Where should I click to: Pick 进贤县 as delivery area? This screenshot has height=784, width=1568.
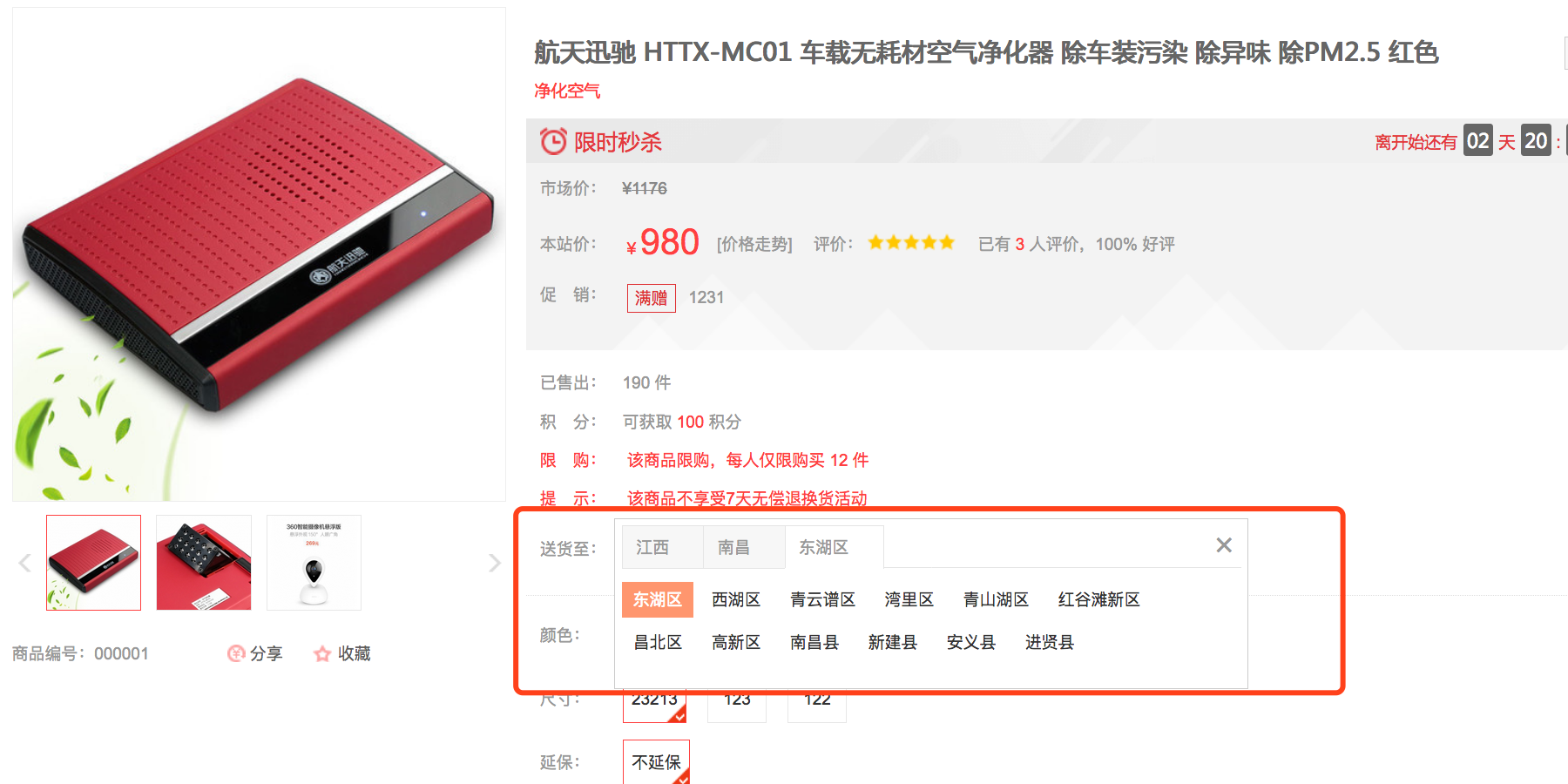[x=1050, y=642]
